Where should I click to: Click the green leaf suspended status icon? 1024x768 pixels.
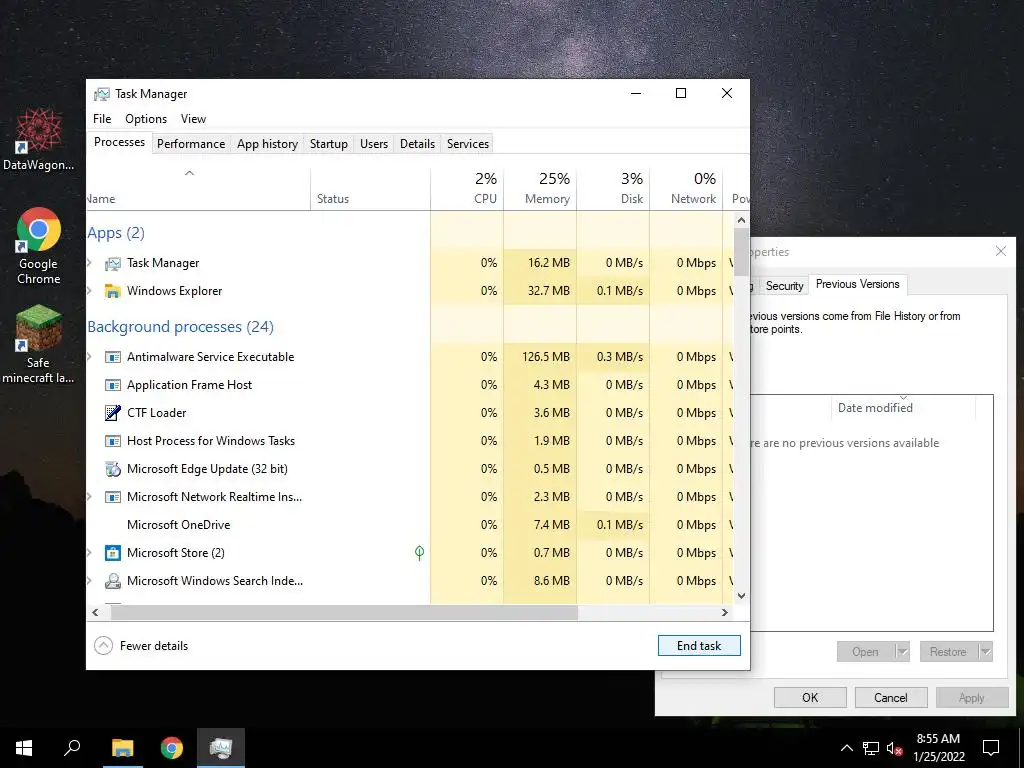(419, 553)
